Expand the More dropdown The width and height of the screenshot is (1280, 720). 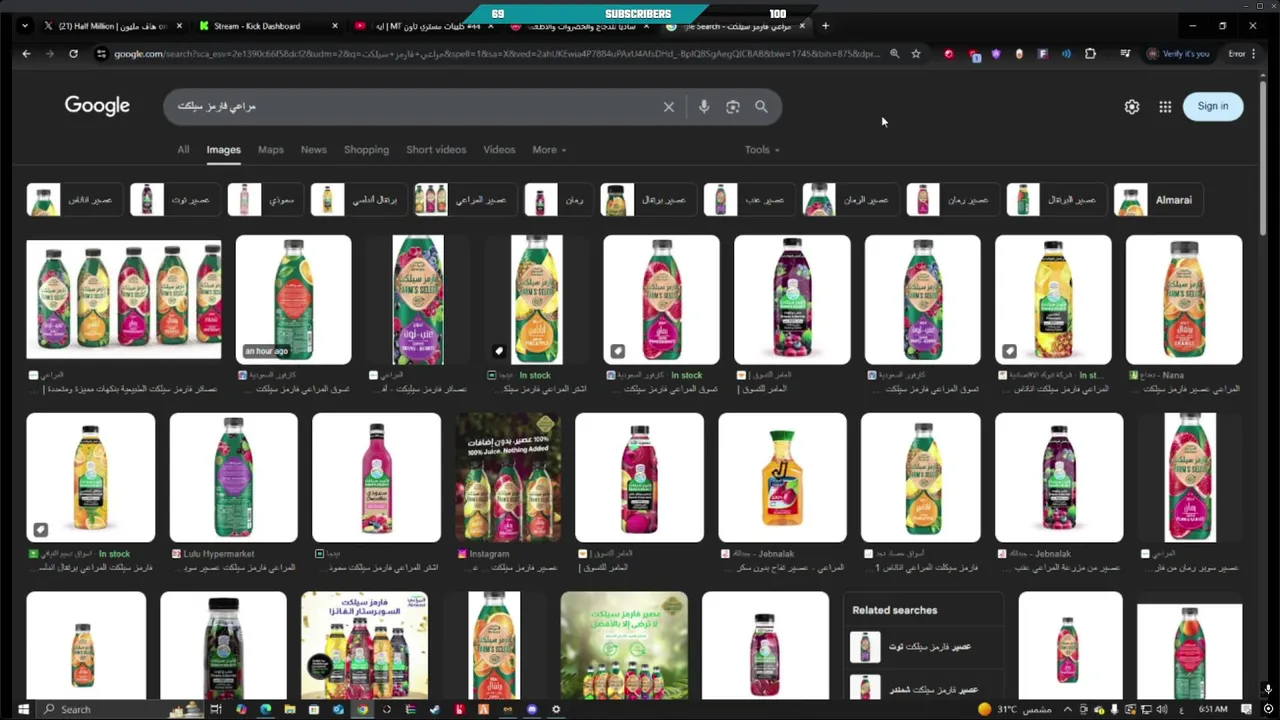549,150
